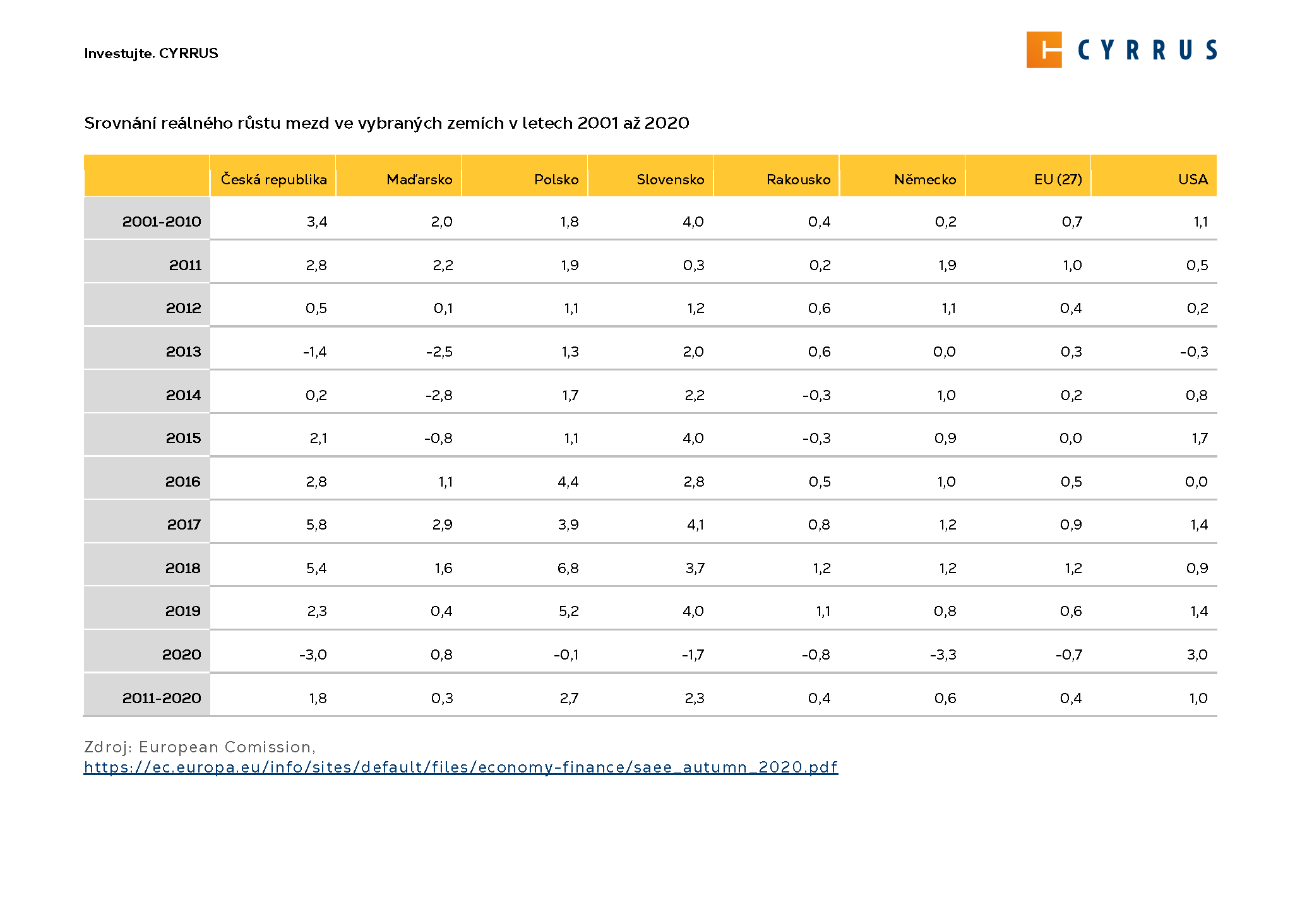Select the Maďarsko column header
The height and width of the screenshot is (924, 1307).
419,179
